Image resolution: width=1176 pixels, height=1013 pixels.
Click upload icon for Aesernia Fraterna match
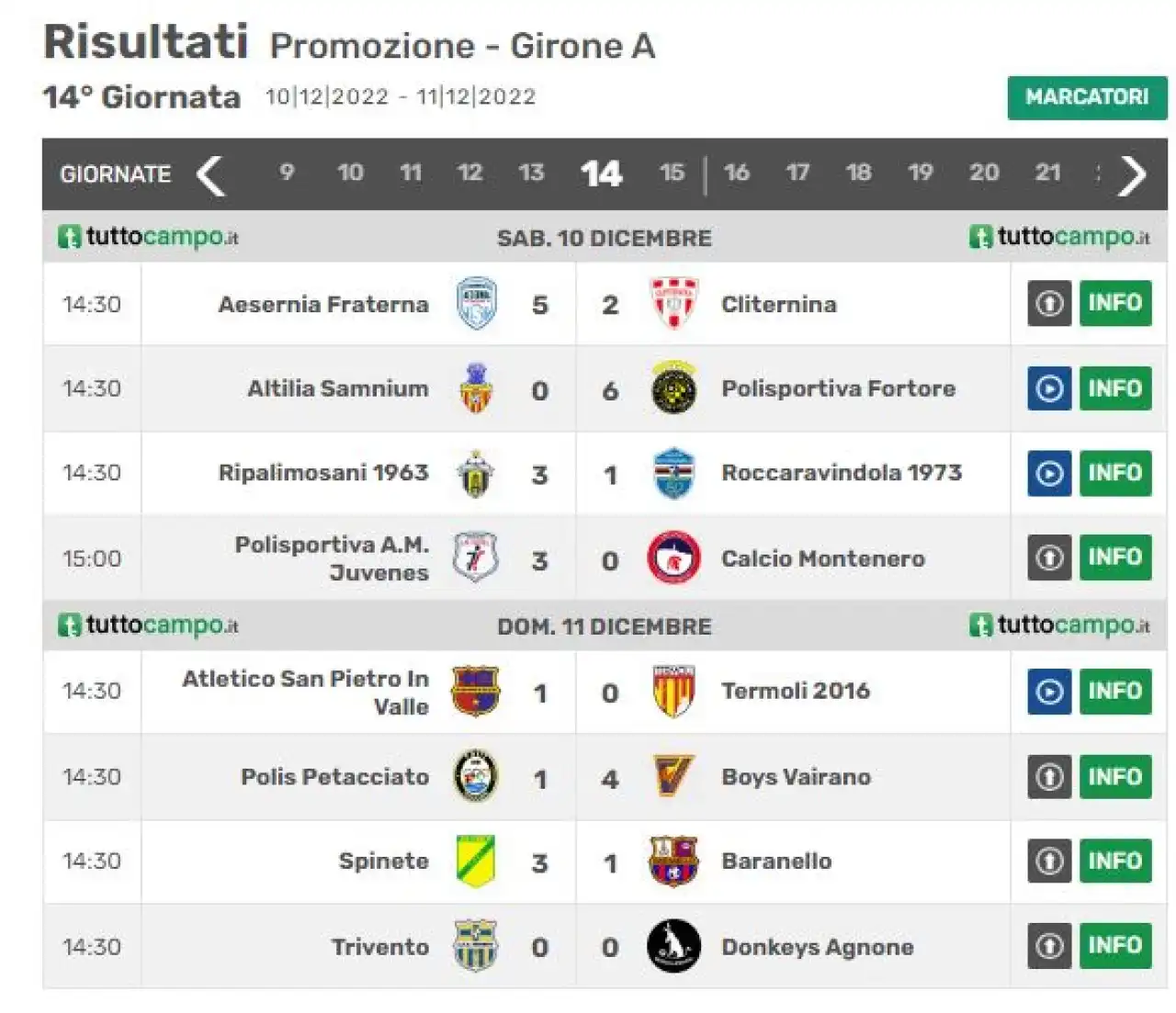1049,304
